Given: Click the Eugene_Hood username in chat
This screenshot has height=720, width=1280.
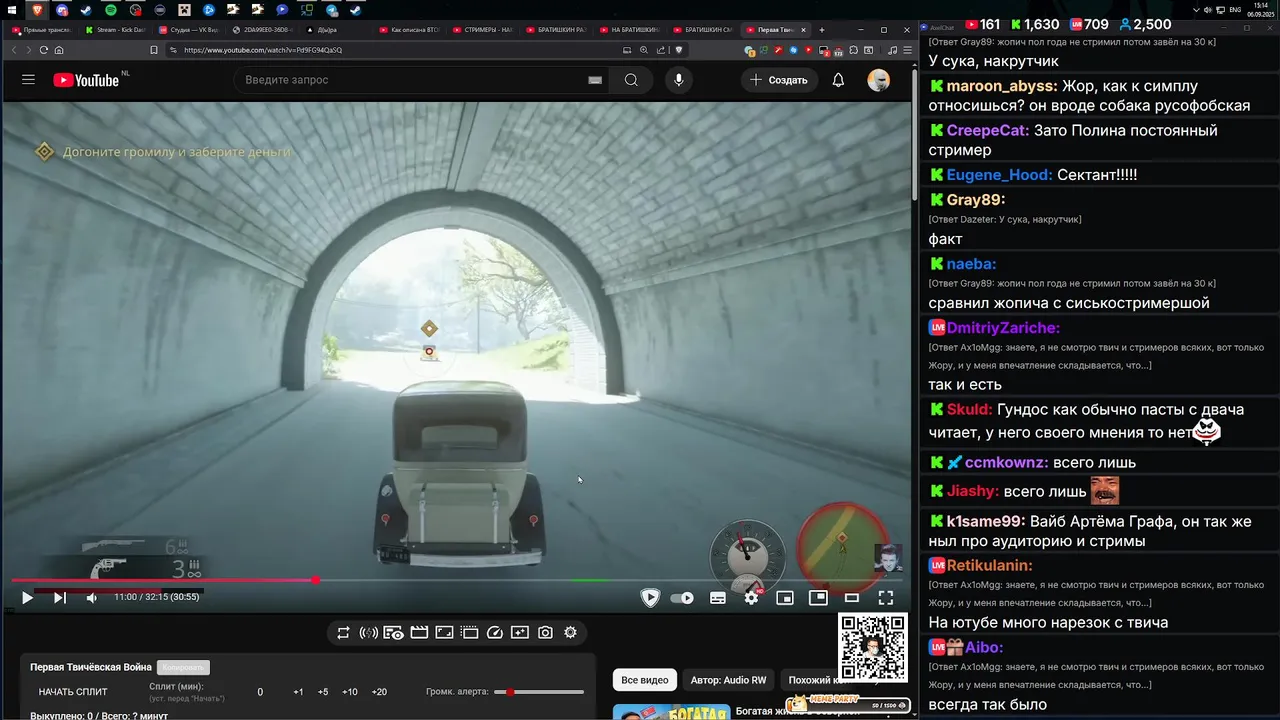Looking at the screenshot, I should 999,175.
